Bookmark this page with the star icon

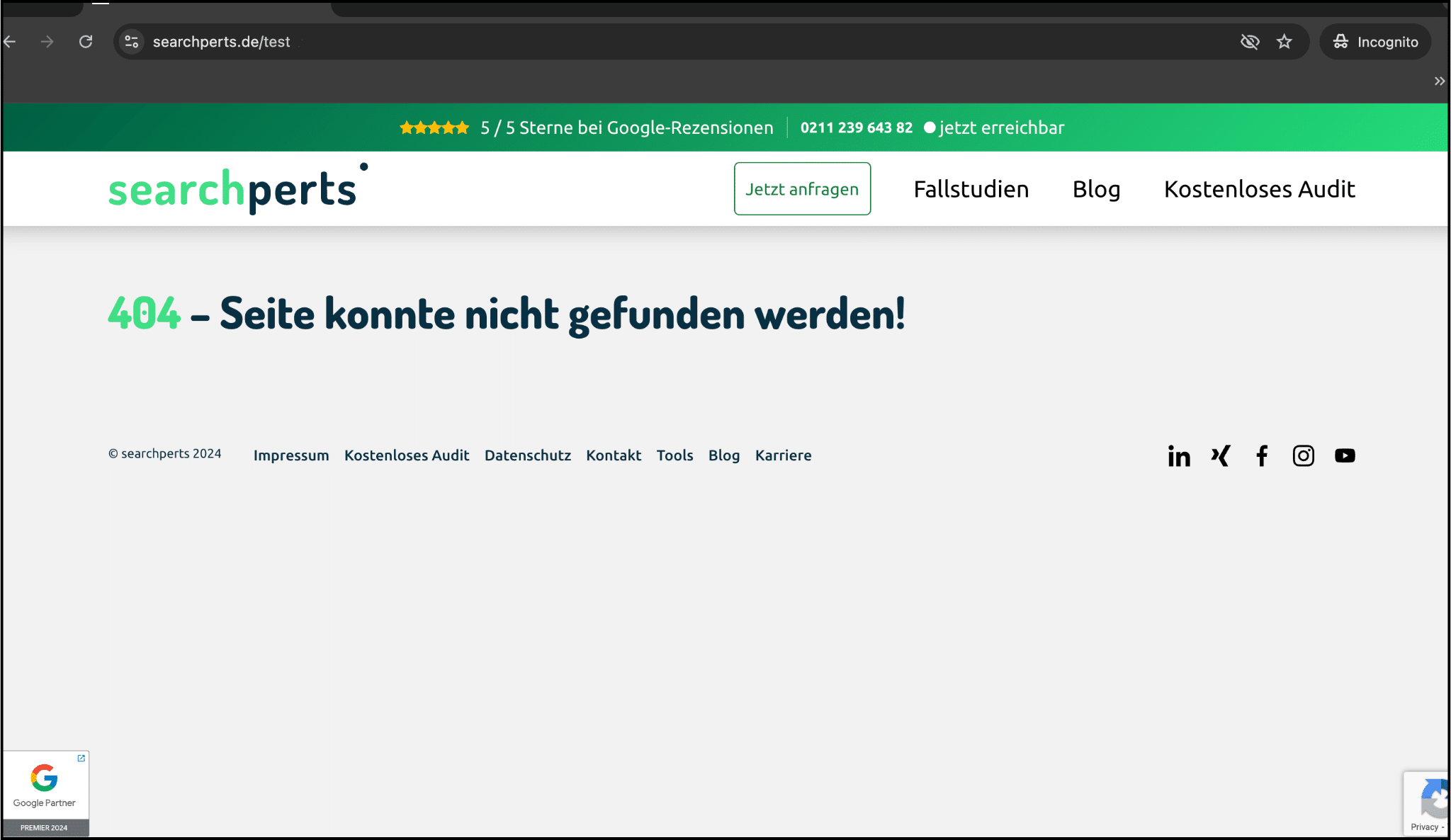tap(1285, 42)
